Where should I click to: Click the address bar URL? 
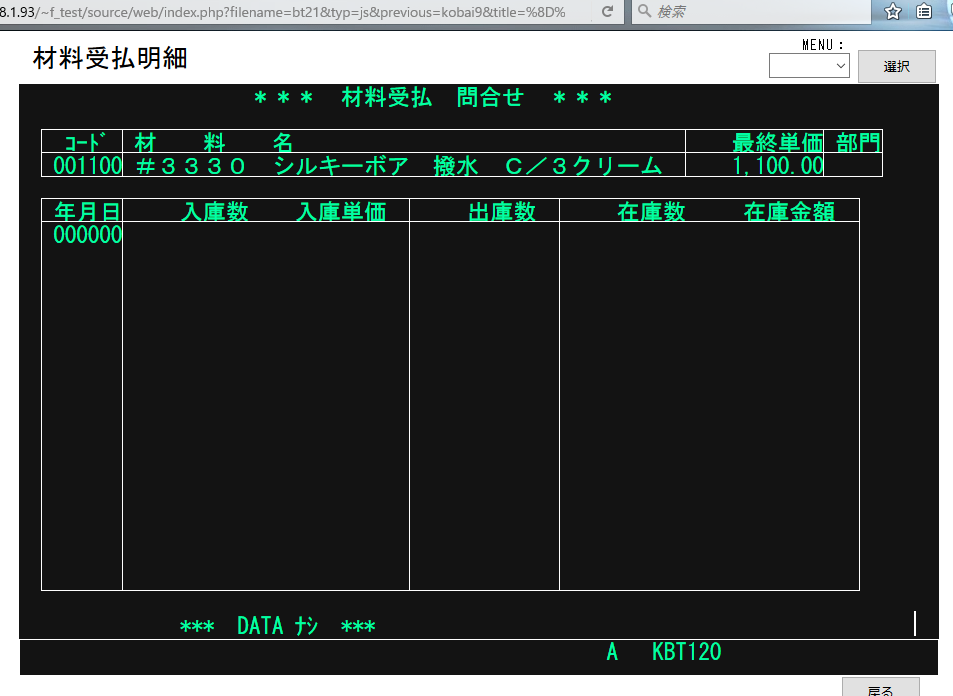(x=290, y=12)
